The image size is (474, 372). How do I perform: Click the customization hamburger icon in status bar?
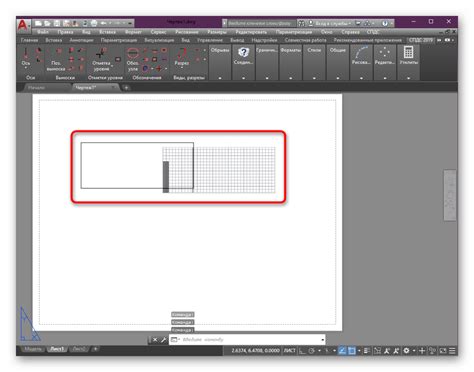tap(452, 351)
